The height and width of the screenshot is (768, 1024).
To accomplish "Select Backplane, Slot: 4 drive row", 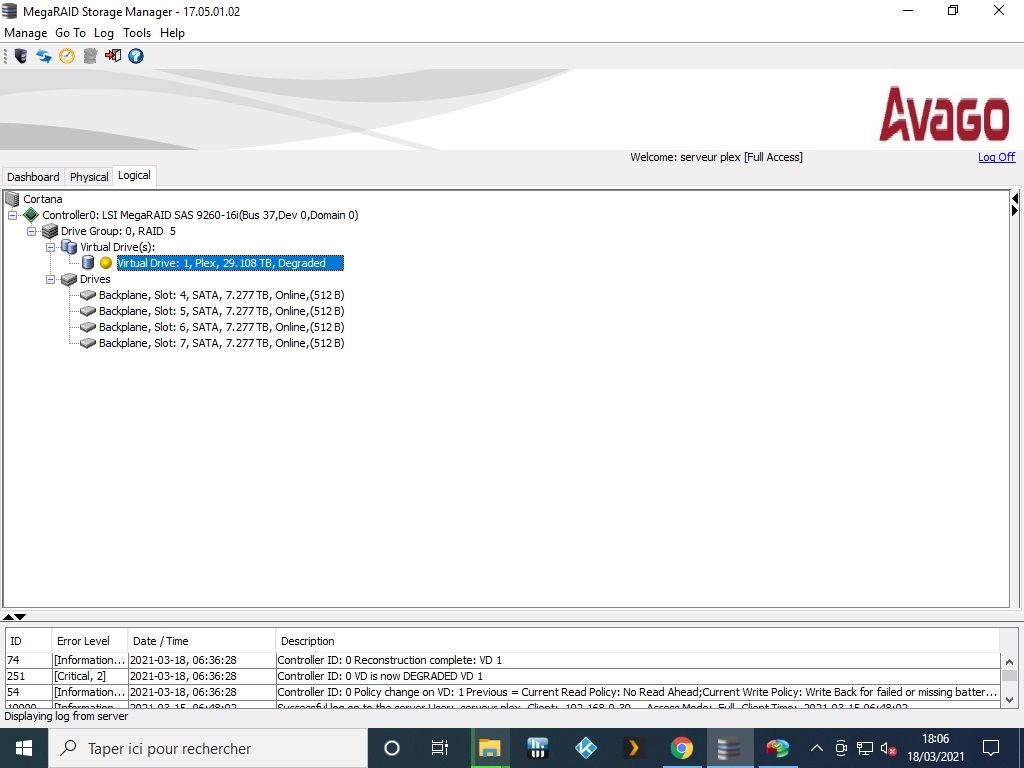I will tap(221, 295).
